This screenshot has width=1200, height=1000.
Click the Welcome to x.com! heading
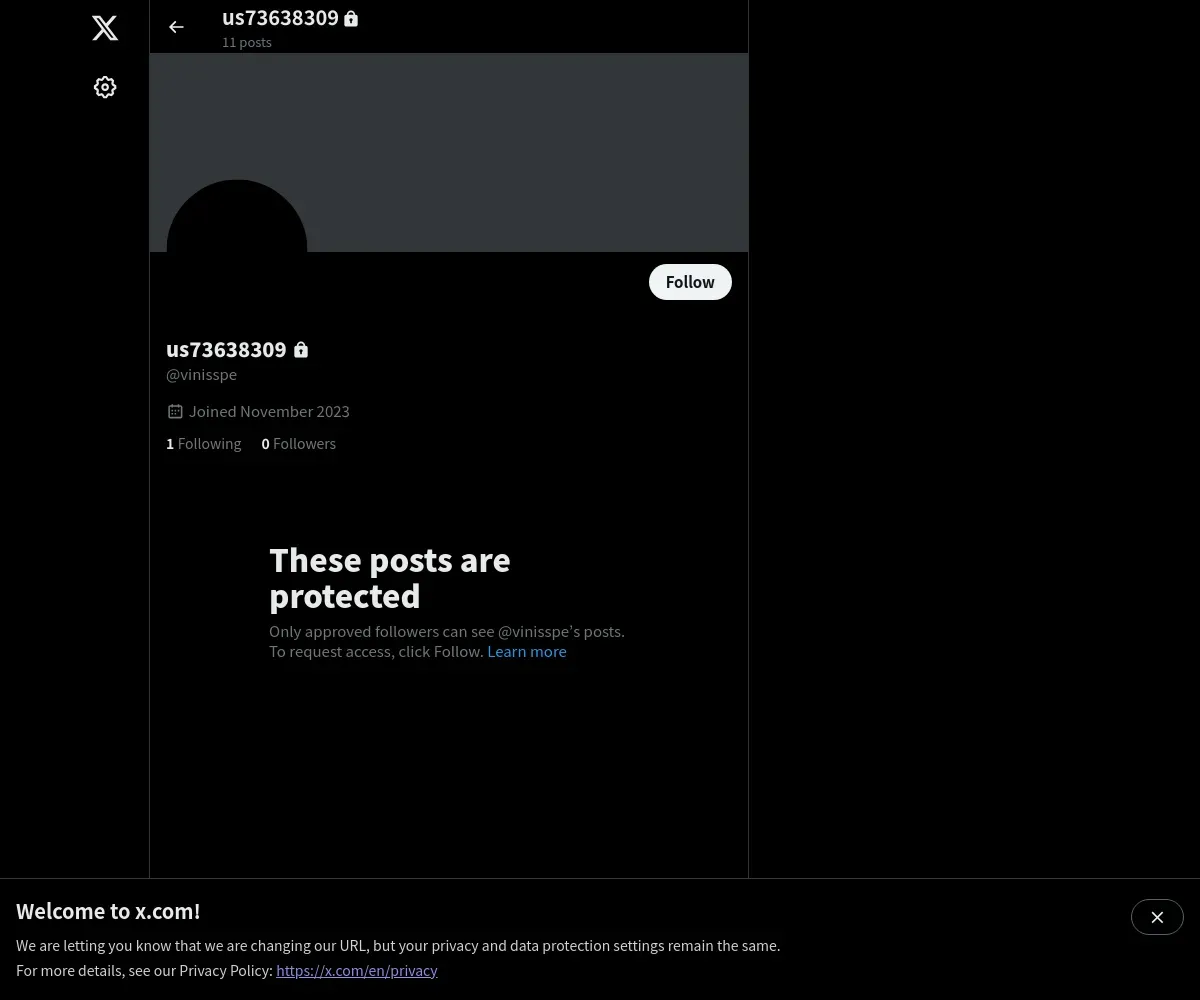point(108,911)
